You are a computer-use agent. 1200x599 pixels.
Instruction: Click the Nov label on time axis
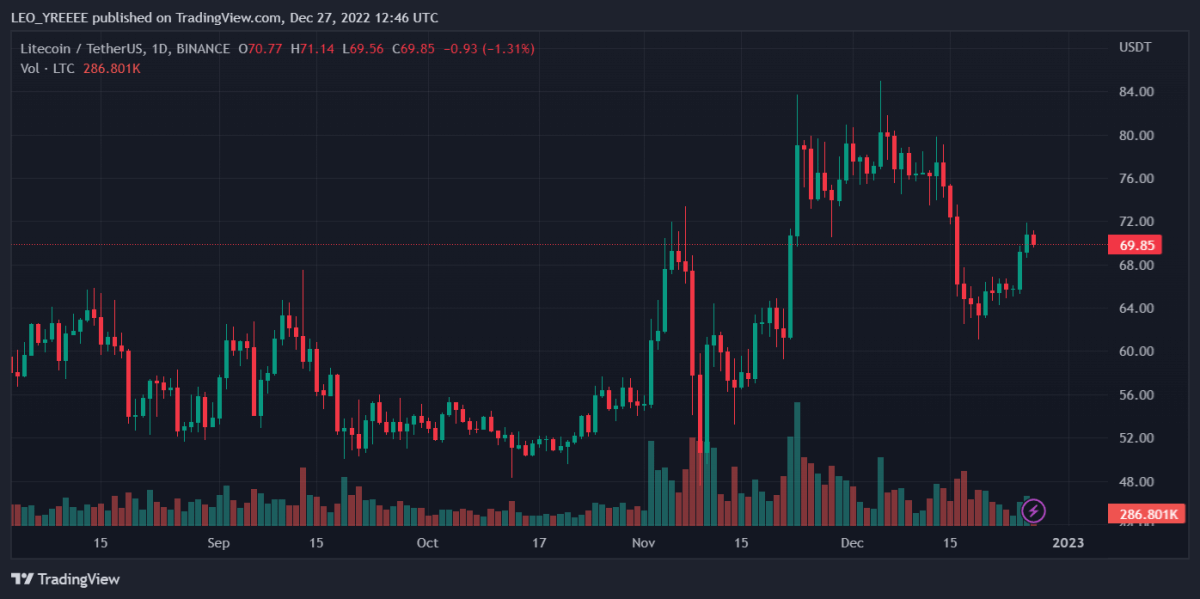pos(643,543)
